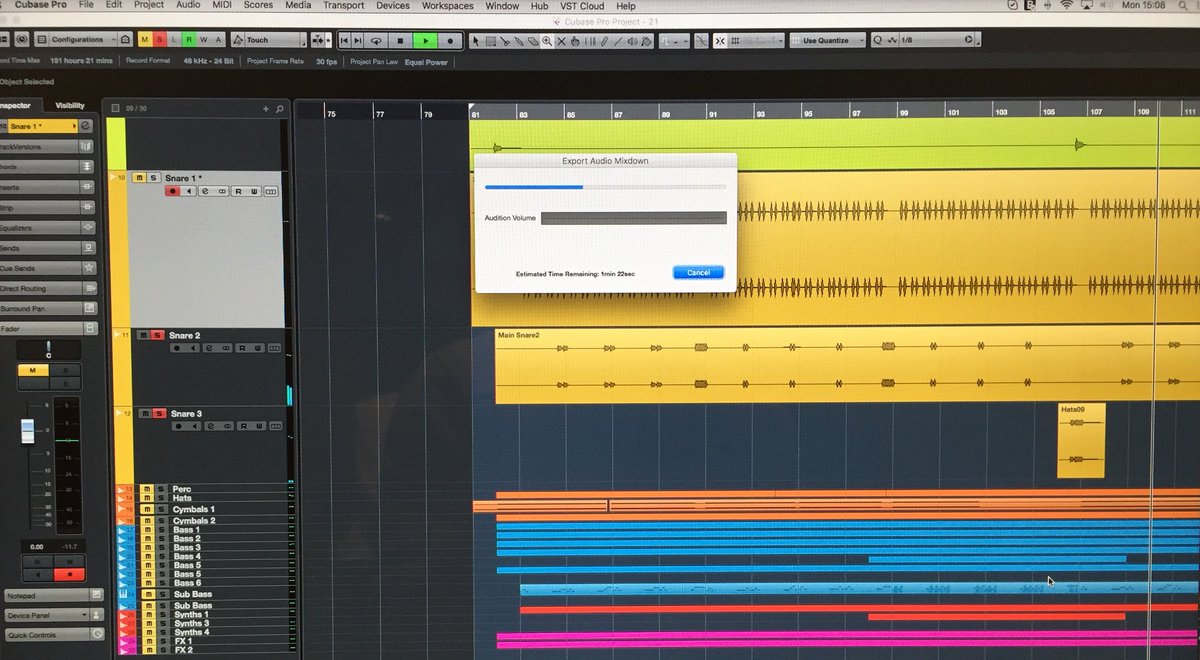Expand the Direct Routing inspector section

pos(48,288)
